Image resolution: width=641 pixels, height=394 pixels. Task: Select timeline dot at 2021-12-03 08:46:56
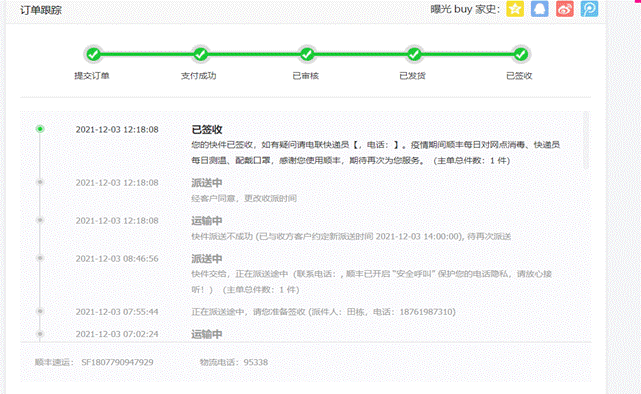40,258
